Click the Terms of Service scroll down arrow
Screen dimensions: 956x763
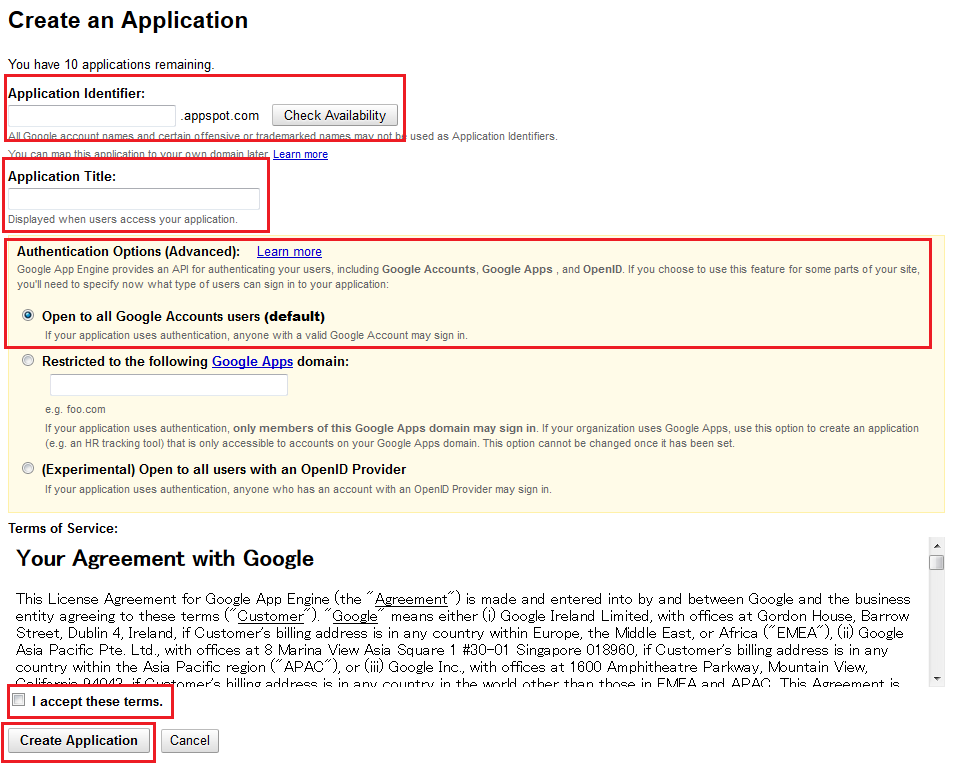pos(936,679)
